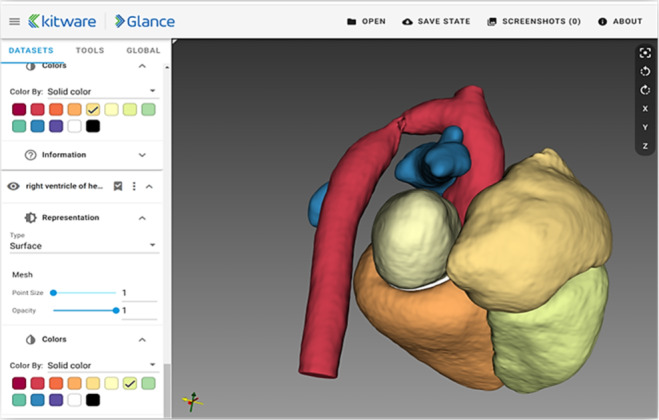This screenshot has width=659, height=420.
Task: Switch to the TOOLS tab
Action: pyautogui.click(x=90, y=50)
